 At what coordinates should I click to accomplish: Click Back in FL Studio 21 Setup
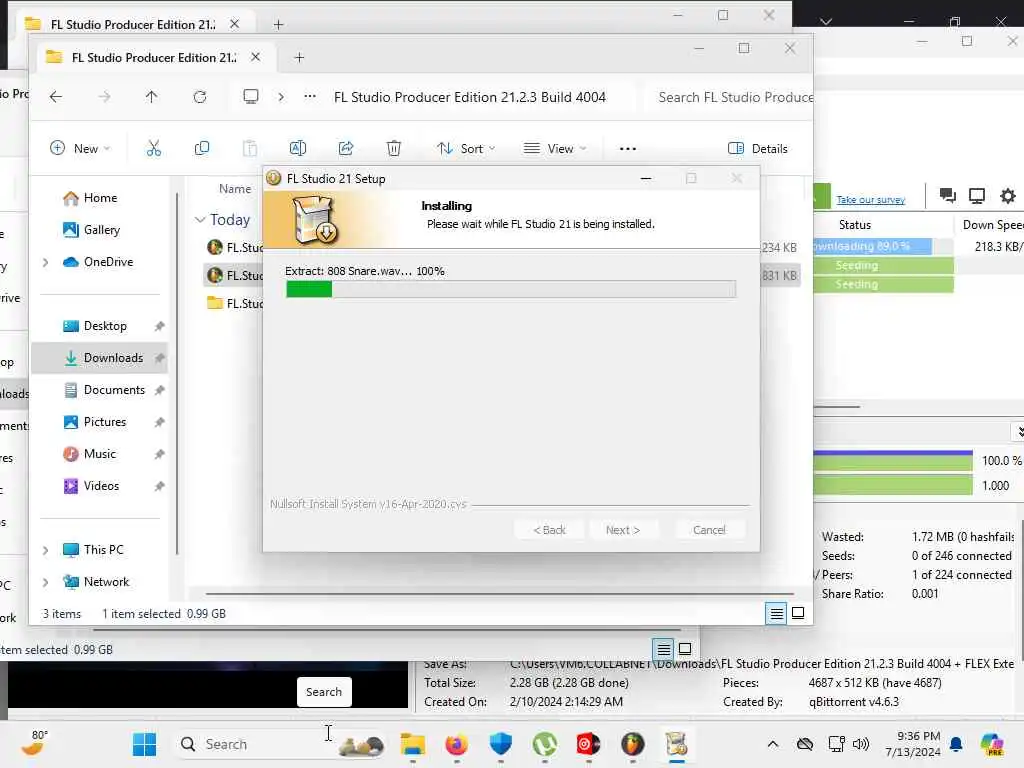(549, 530)
